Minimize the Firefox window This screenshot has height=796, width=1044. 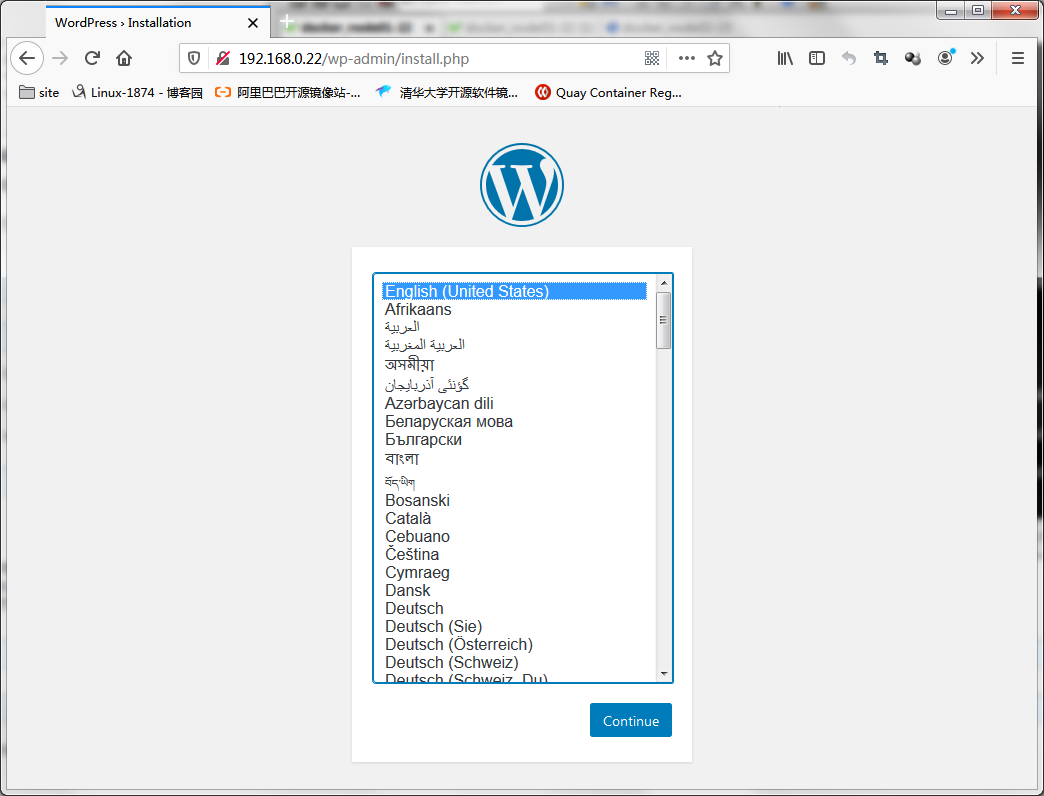(950, 11)
